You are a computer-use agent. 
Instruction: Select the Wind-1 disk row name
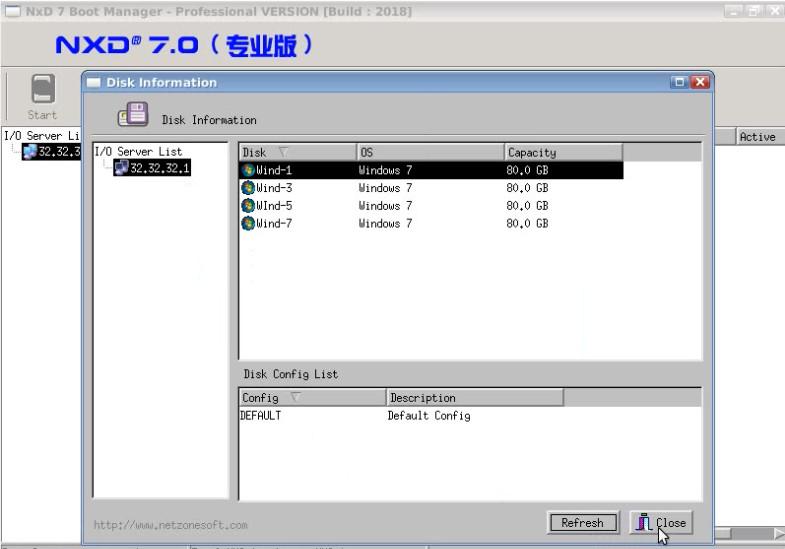274,170
